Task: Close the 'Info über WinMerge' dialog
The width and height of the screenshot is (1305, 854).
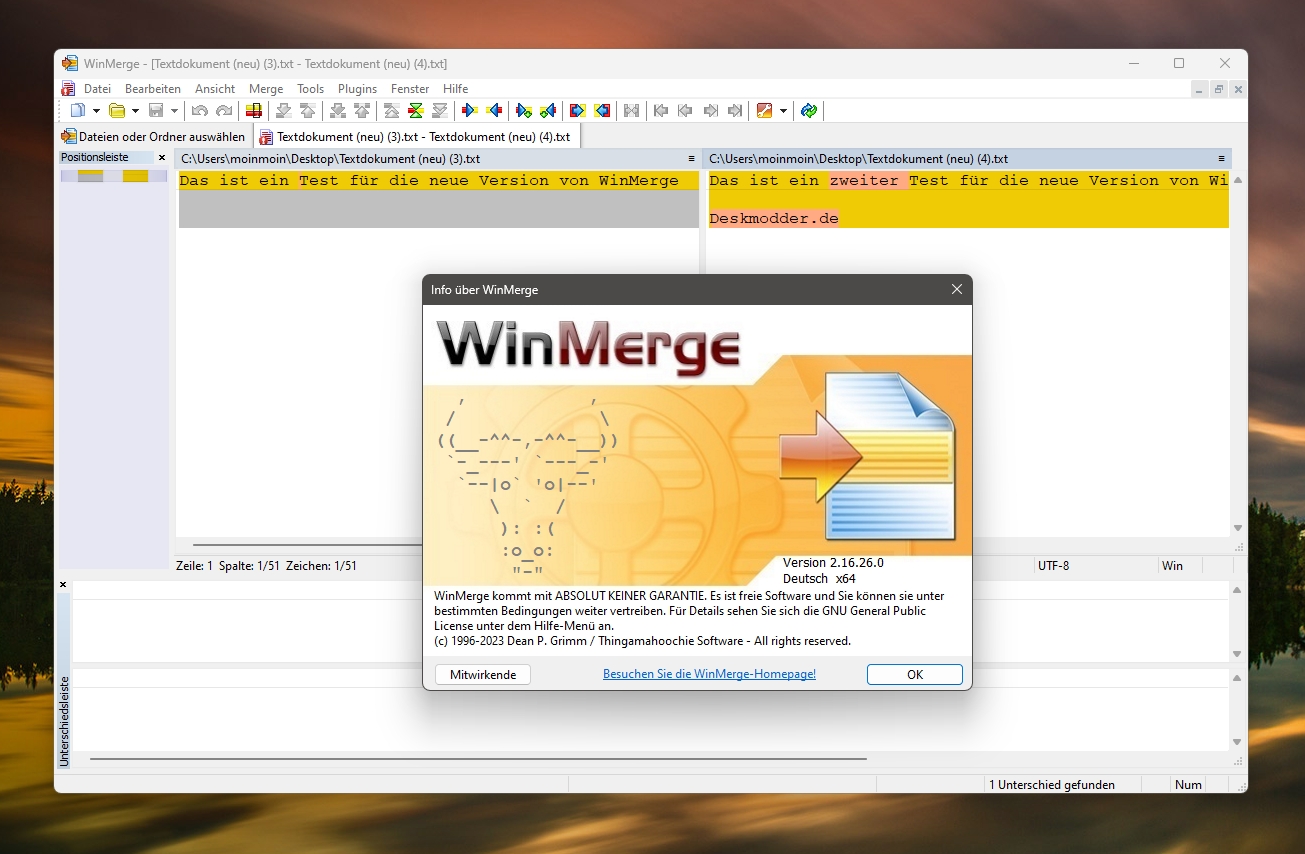Action: [957, 290]
